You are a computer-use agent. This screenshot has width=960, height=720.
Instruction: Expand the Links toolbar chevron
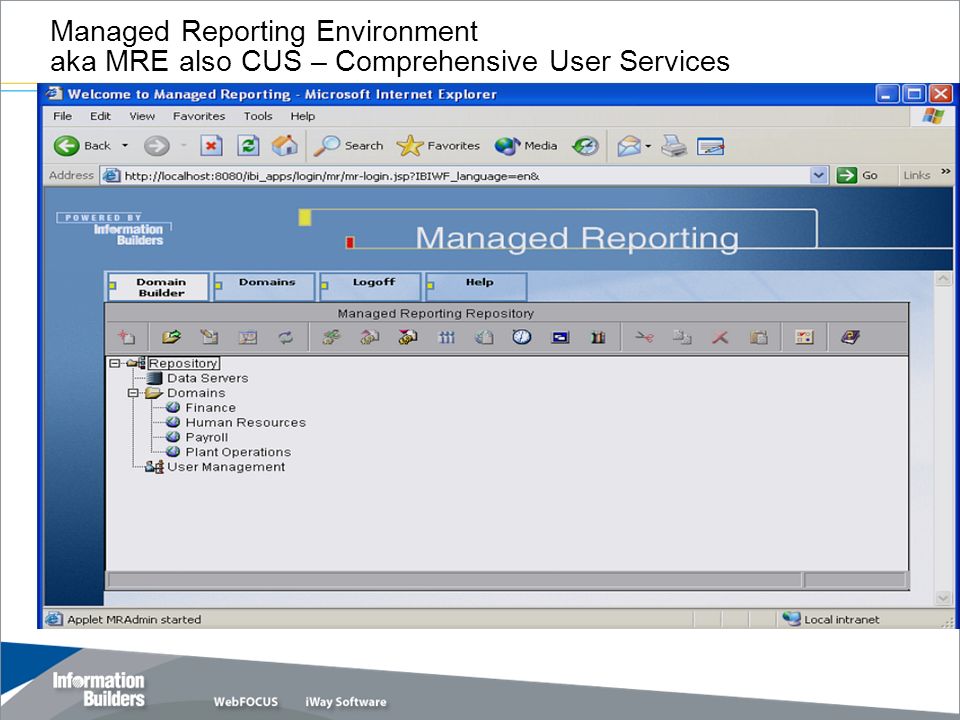[945, 171]
